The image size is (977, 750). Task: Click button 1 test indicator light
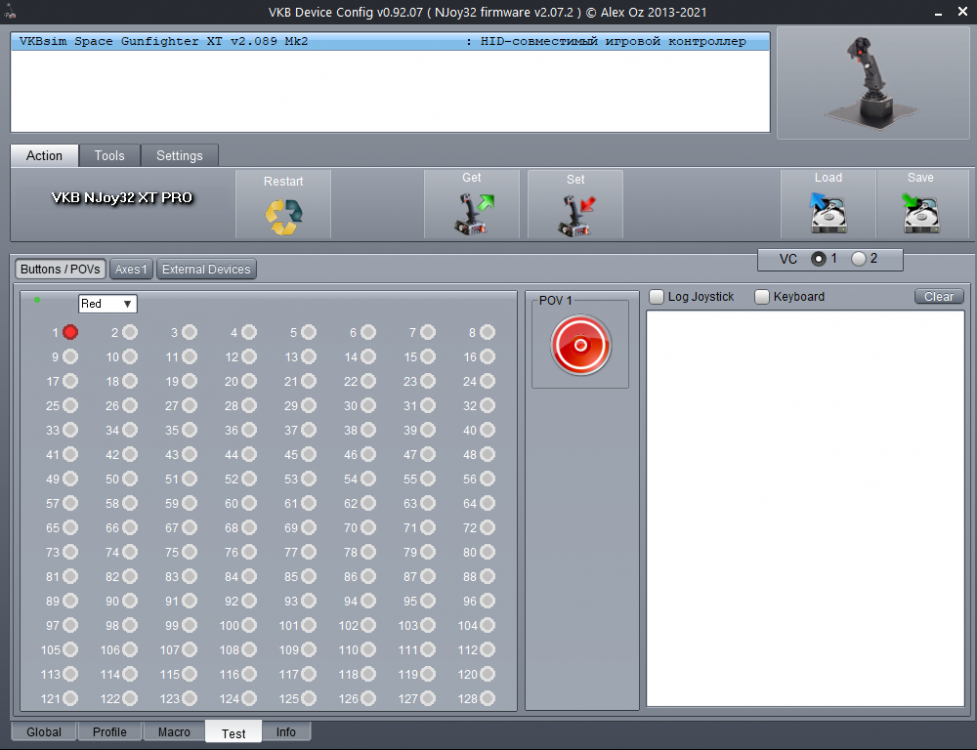68,331
